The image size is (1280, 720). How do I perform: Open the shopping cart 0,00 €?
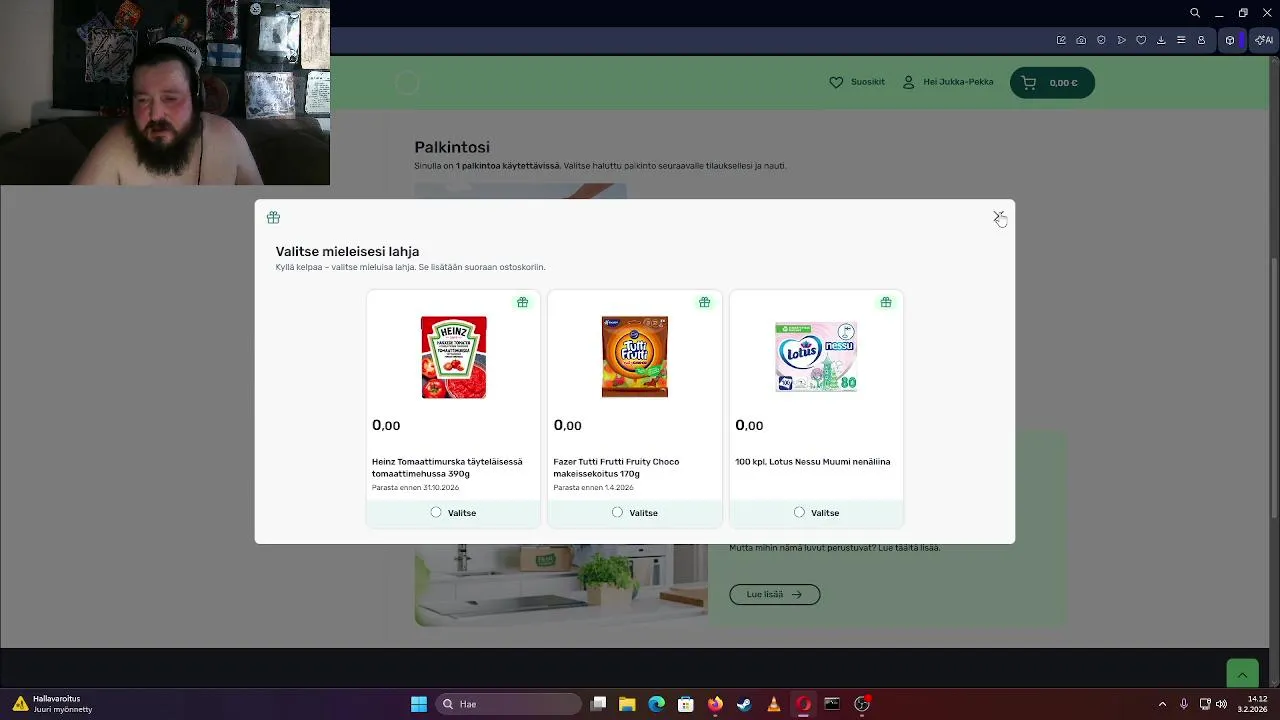click(x=1052, y=83)
